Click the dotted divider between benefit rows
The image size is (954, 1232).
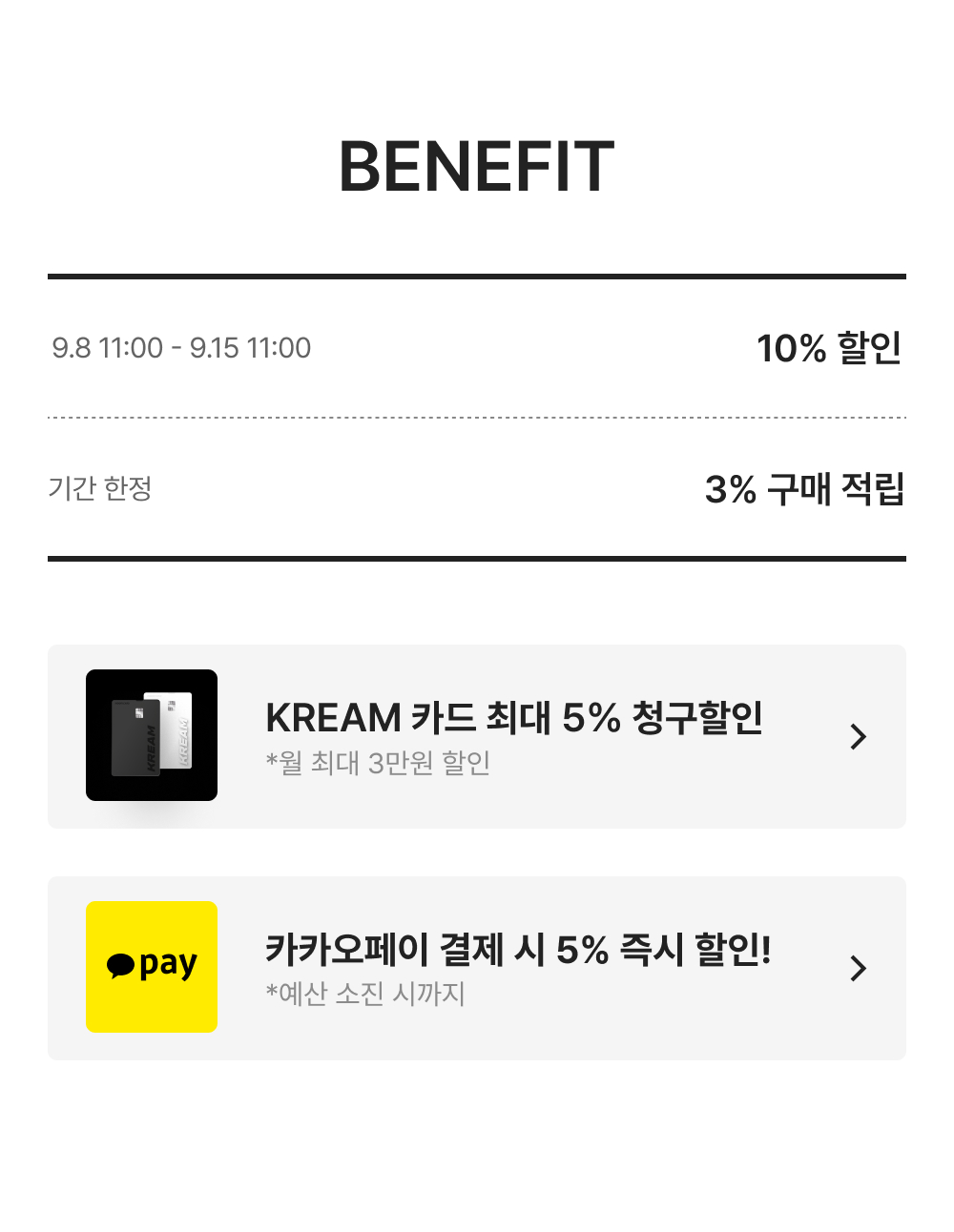pos(477,418)
